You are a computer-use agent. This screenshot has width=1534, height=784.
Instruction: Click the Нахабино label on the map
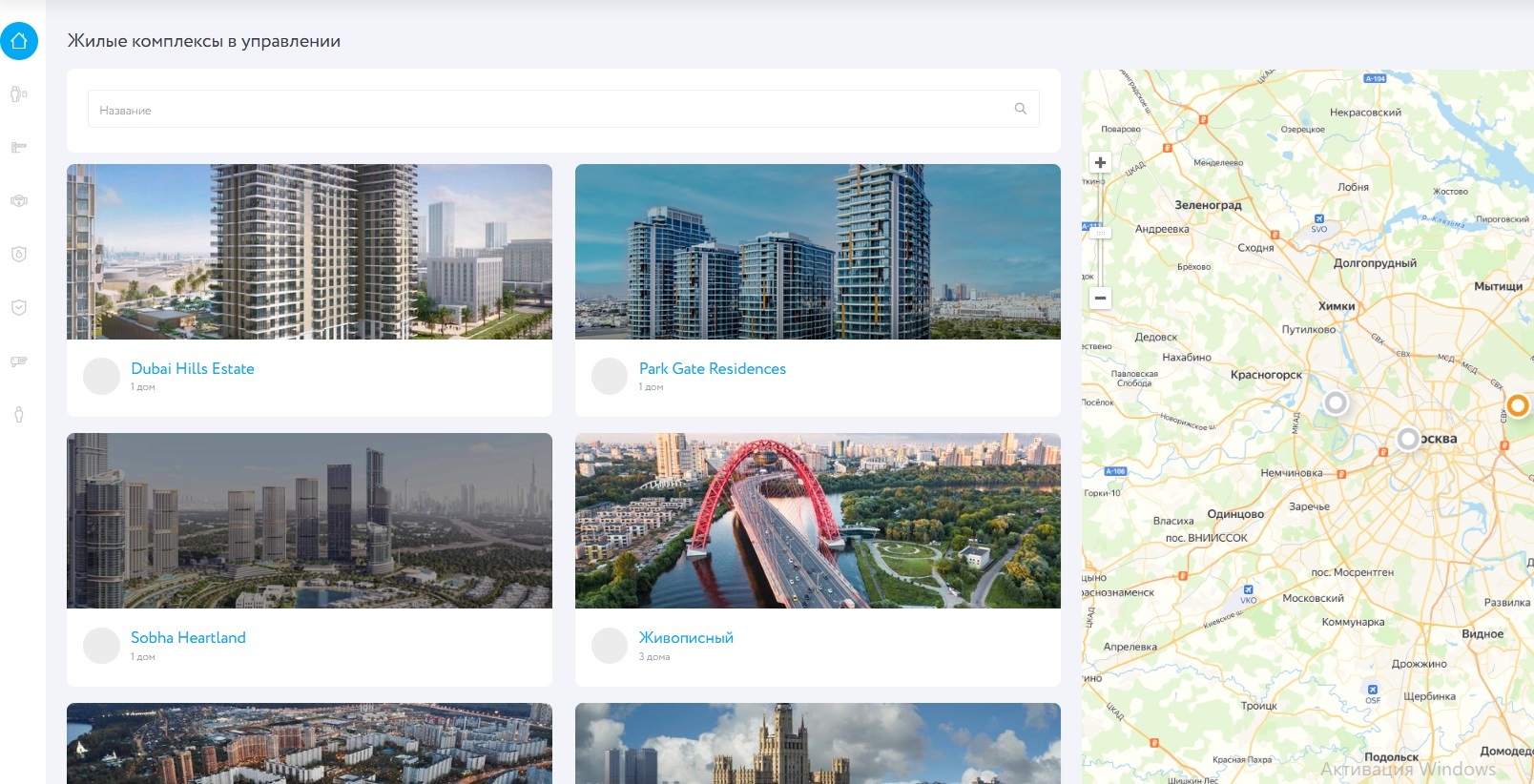coord(1187,357)
